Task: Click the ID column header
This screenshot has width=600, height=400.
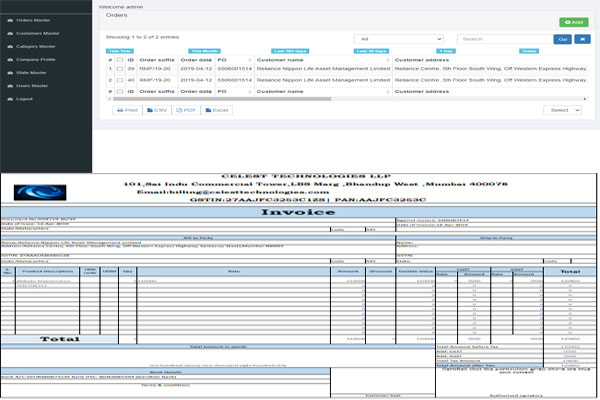Action: coord(130,60)
